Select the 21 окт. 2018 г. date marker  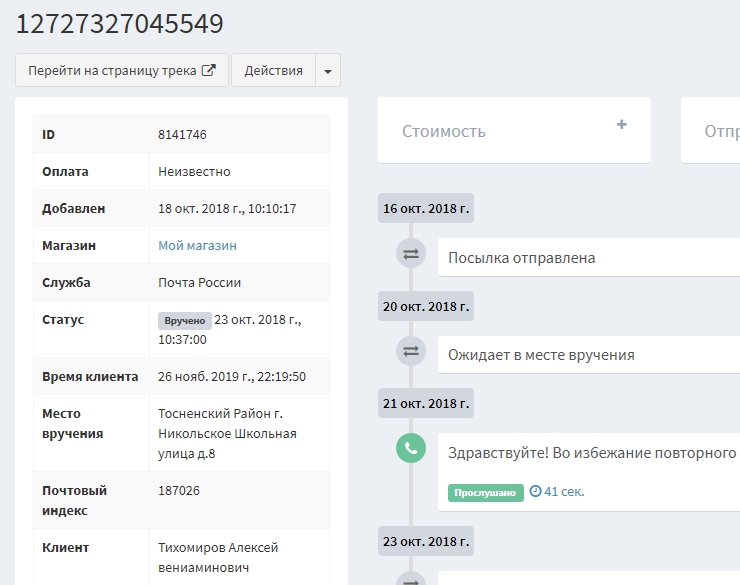(x=426, y=402)
